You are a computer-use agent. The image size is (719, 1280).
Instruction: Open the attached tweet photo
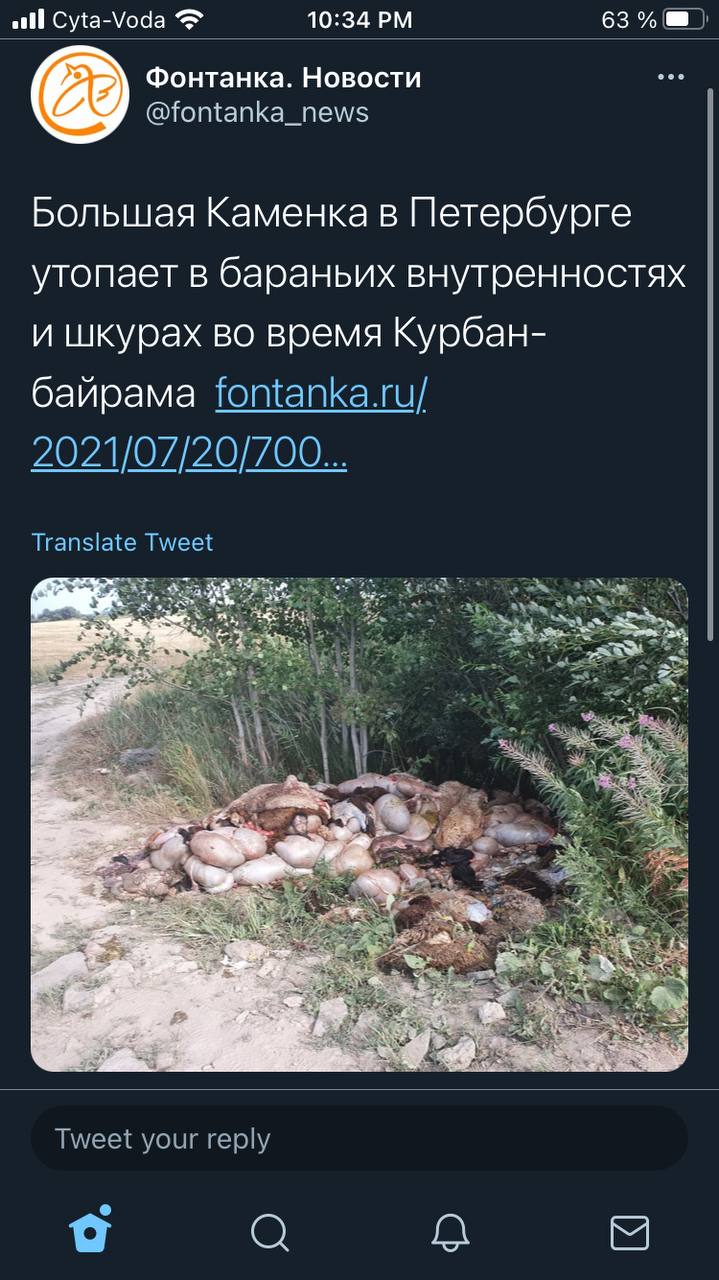click(359, 824)
